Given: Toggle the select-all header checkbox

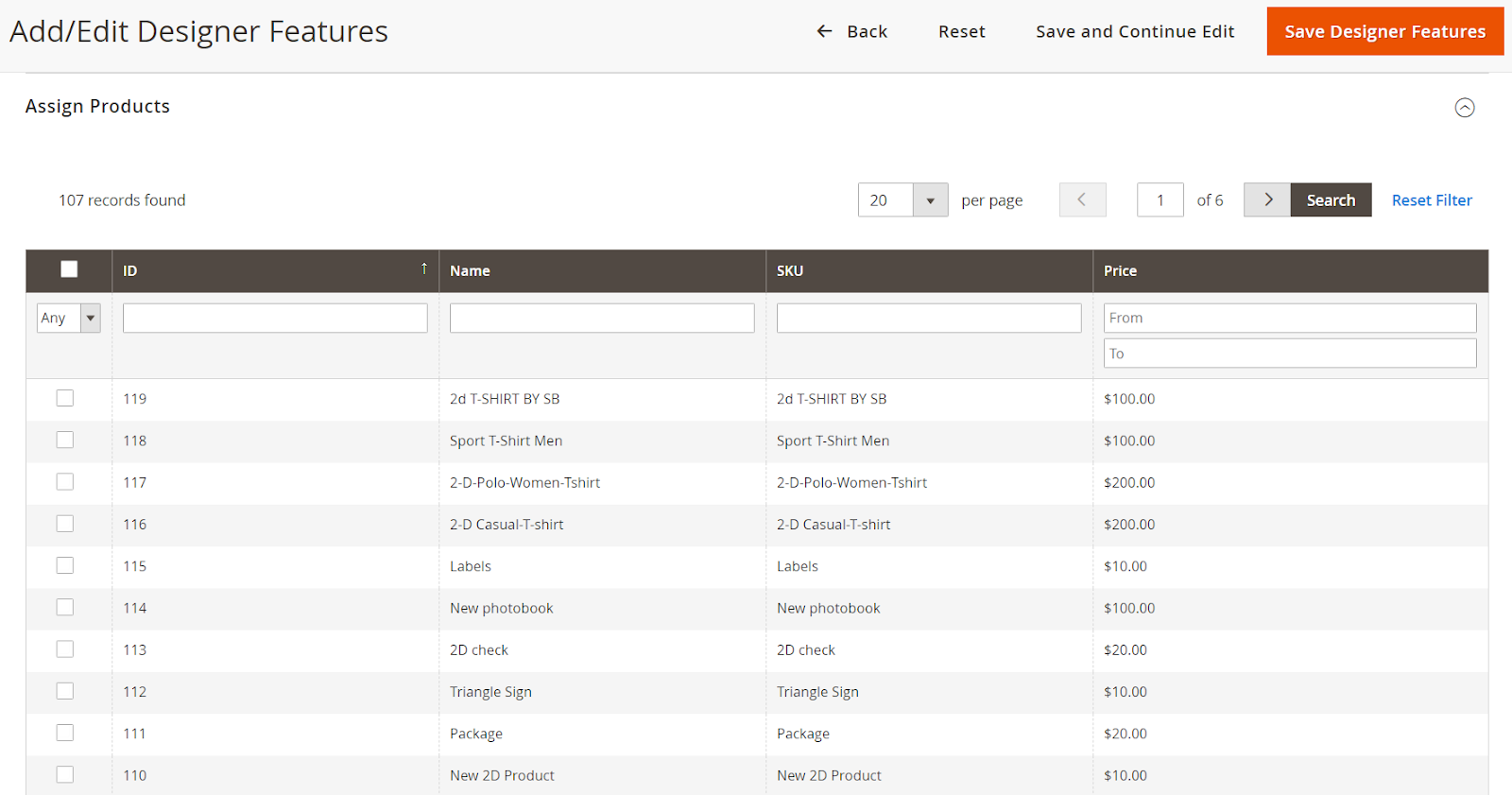Looking at the screenshot, I should click(x=69, y=269).
